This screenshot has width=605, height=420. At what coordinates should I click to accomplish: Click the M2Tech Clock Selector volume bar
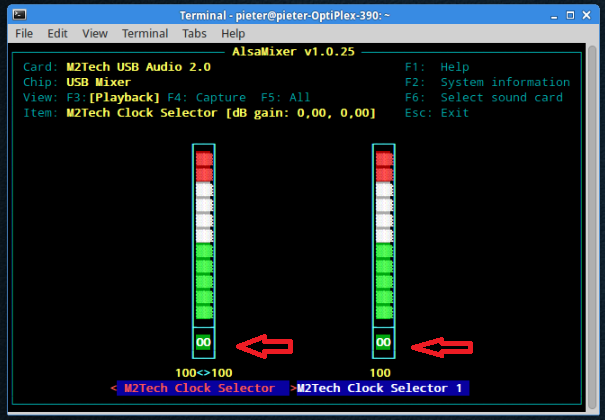click(204, 235)
